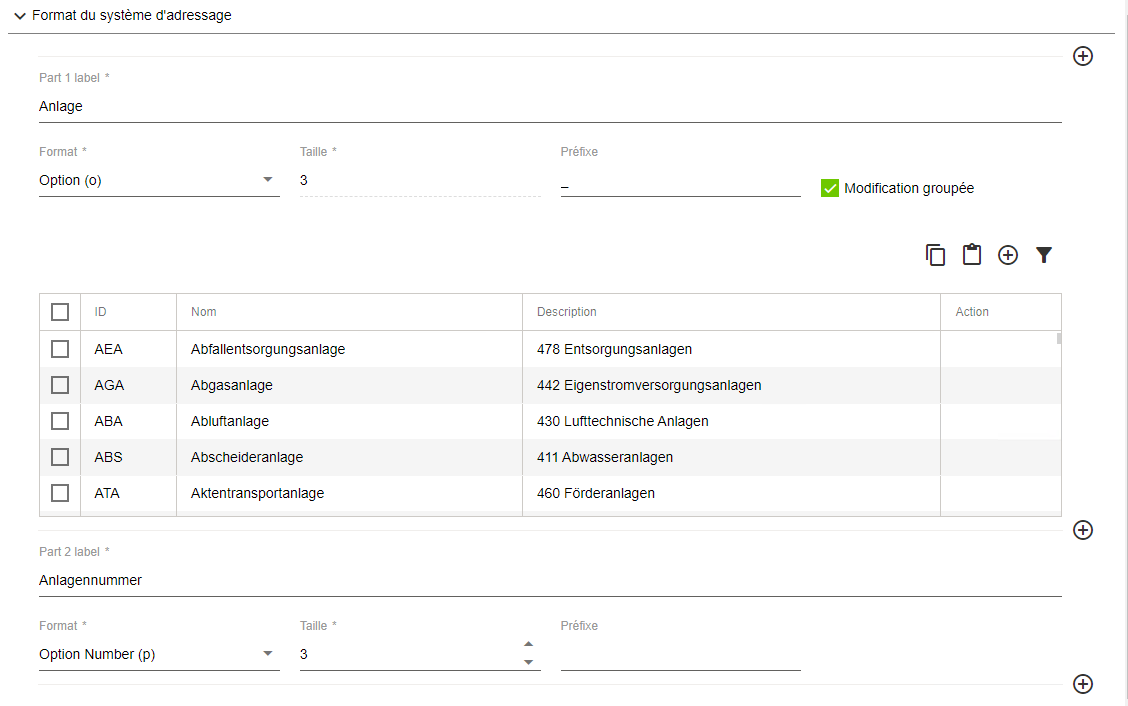Viewport: 1128px width, 706px height.
Task: Select the Abluftanlage name cell
Action: 350,421
